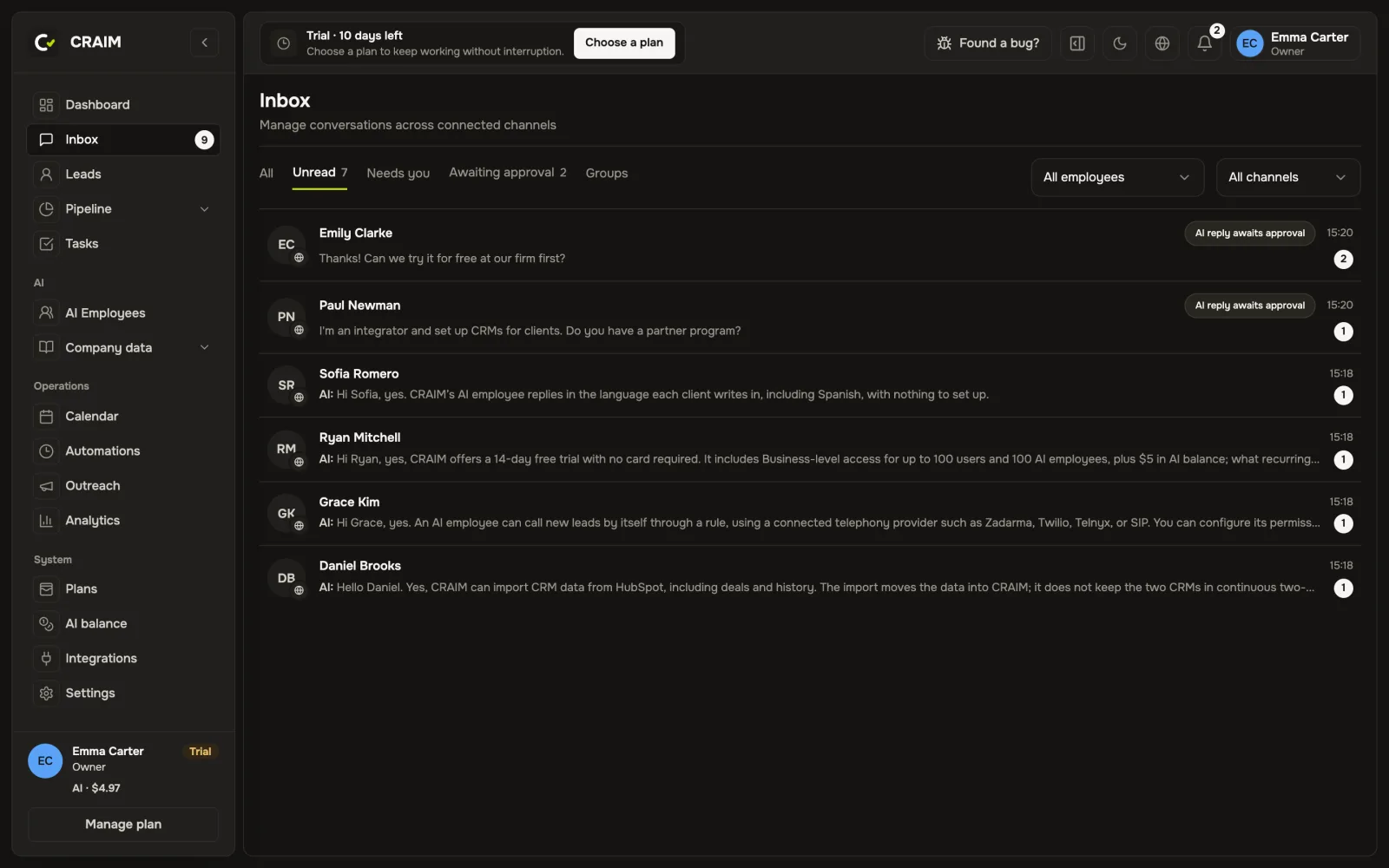Click Grace Kim's GK avatar

click(x=286, y=514)
